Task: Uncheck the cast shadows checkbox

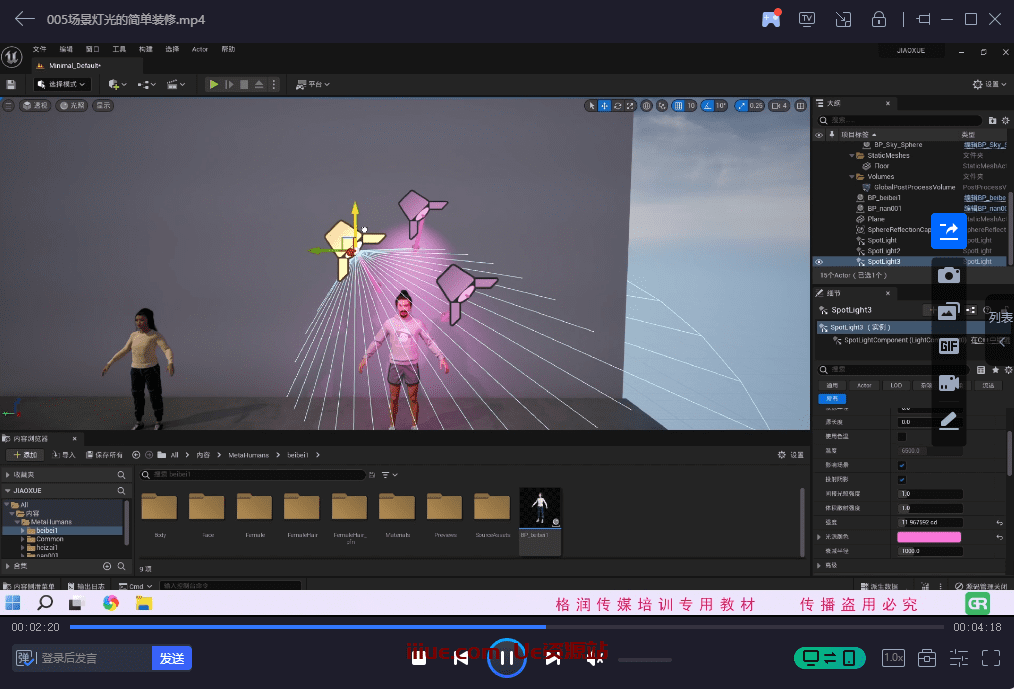Action: 902,479
